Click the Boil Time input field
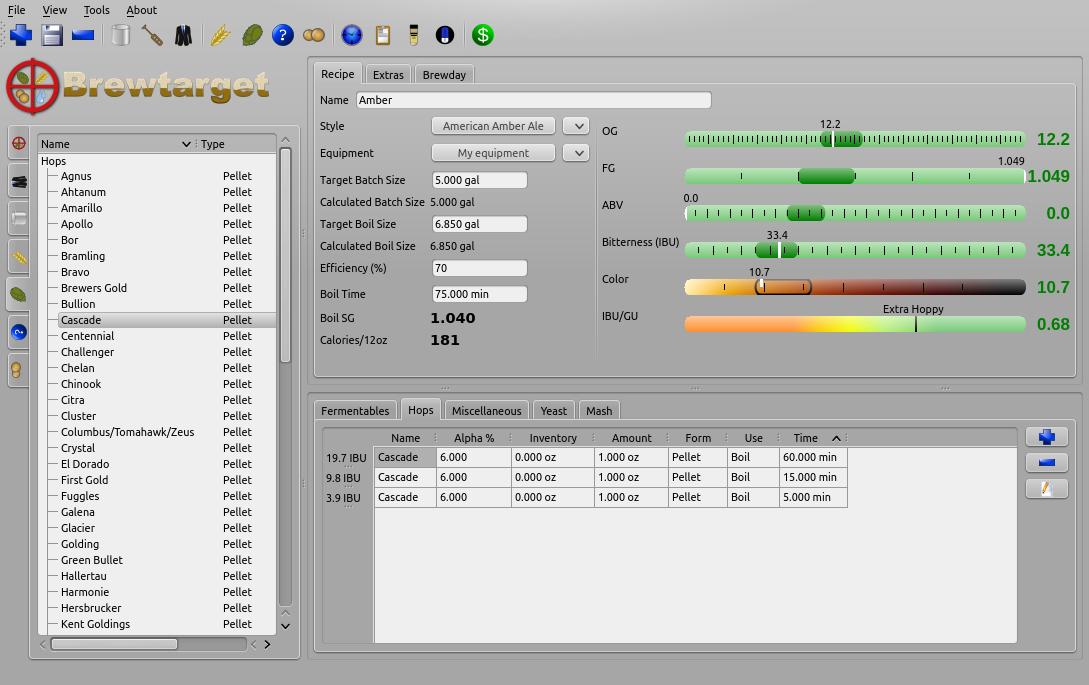Viewport: 1089px width, 685px height. (479, 294)
